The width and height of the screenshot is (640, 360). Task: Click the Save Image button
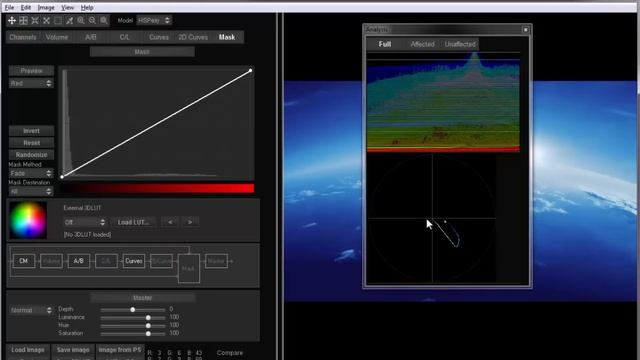pos(73,350)
